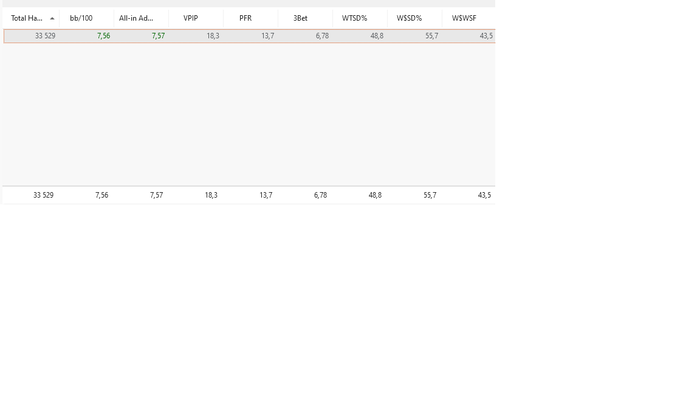Click the sort arrow on the Total Hands column

(x=52, y=19)
